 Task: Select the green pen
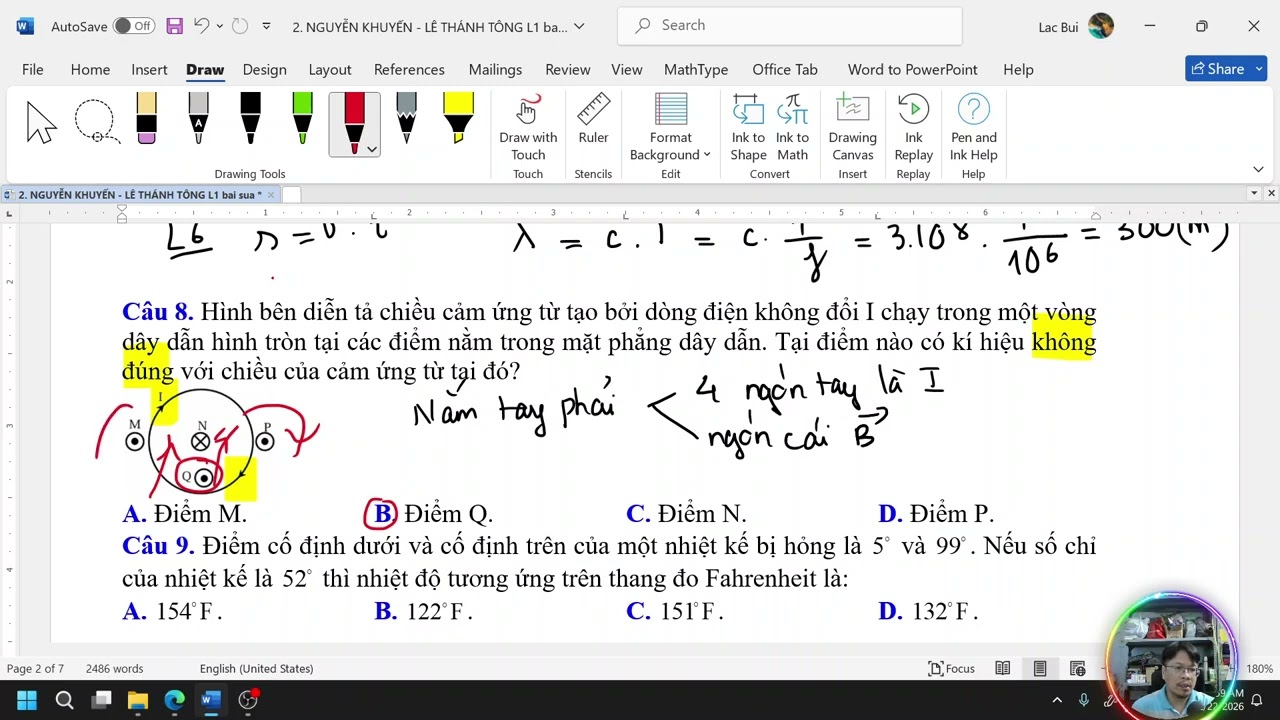coord(302,119)
